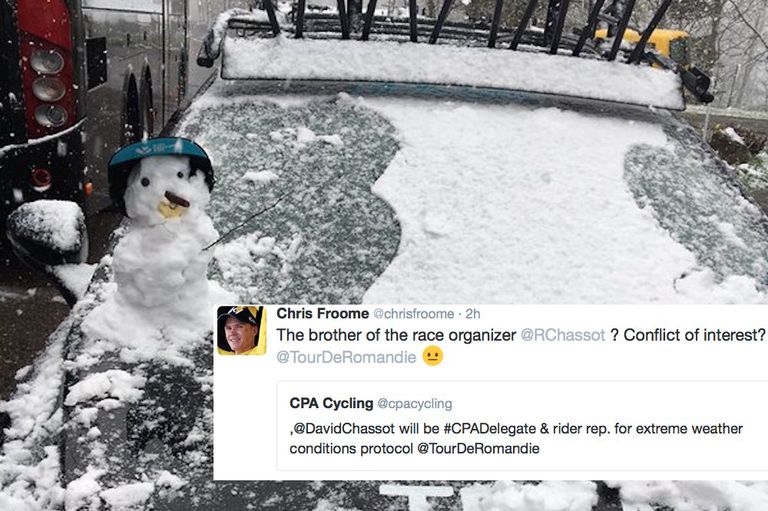Click the neutral face emoji in tweet
Viewport: 768px width, 511px height.
432,356
